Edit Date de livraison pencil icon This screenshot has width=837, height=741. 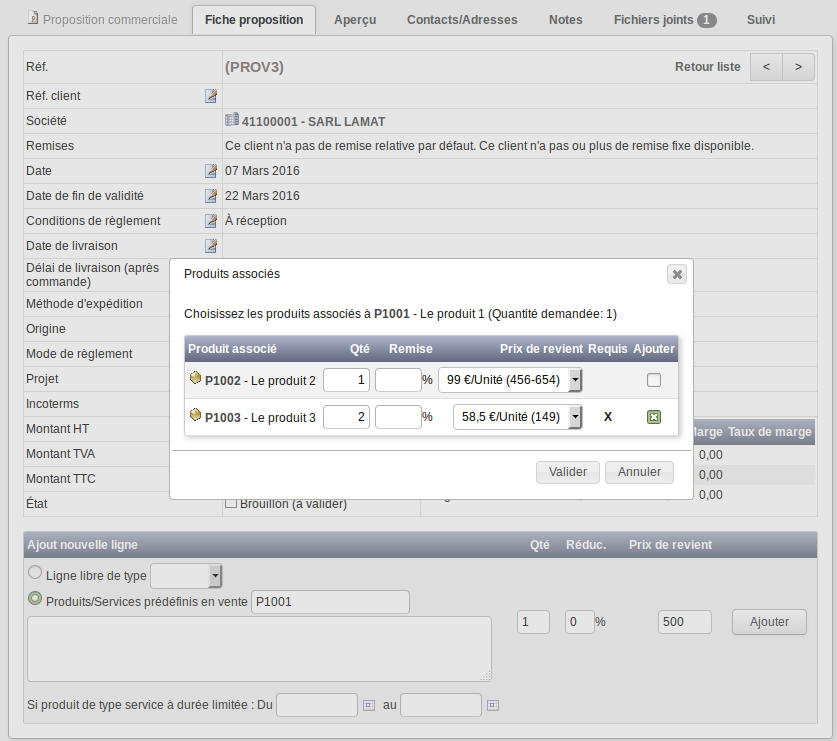[211, 246]
